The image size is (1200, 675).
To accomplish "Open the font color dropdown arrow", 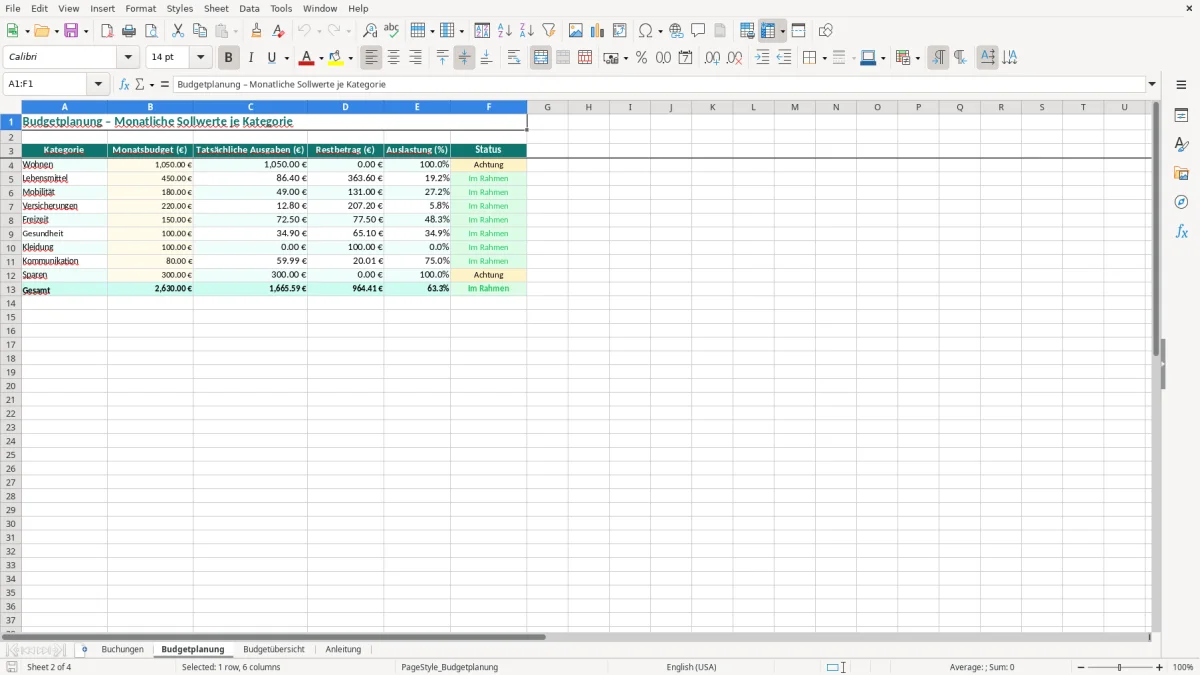I will click(320, 58).
